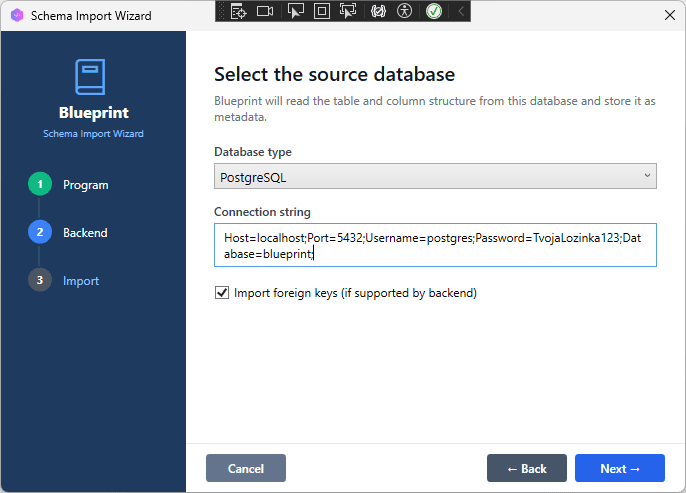Proceed with the Next button
Viewport: 686px width, 493px height.
(620, 468)
